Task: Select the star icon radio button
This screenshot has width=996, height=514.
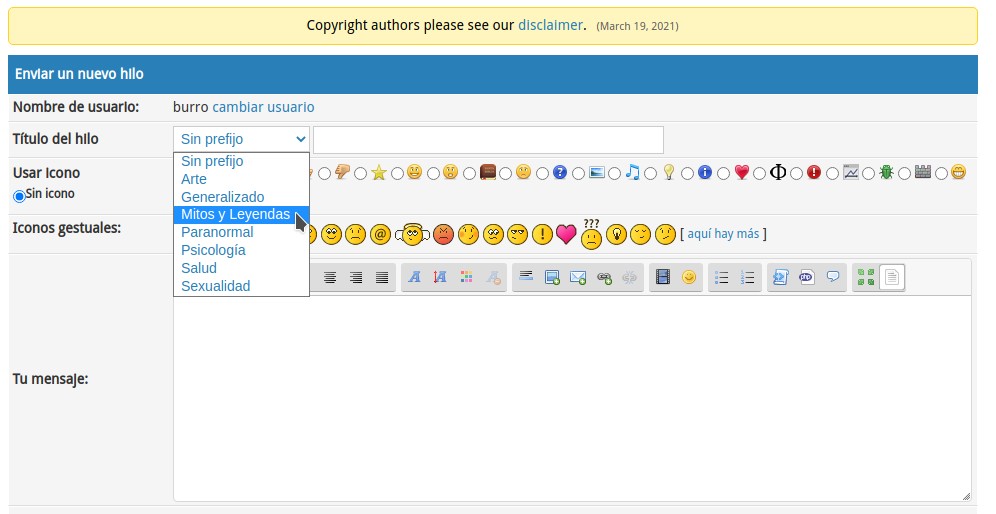Action: 361,173
